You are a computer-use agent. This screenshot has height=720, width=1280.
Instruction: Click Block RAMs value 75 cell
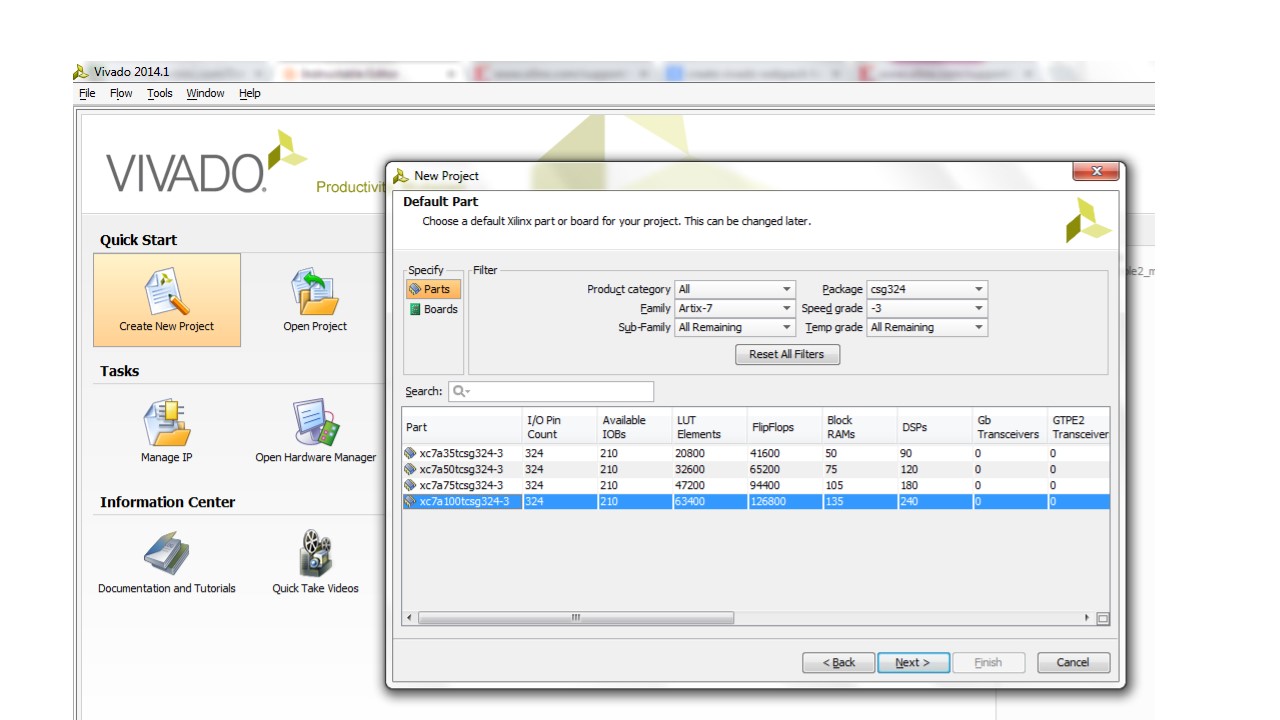[x=859, y=469]
